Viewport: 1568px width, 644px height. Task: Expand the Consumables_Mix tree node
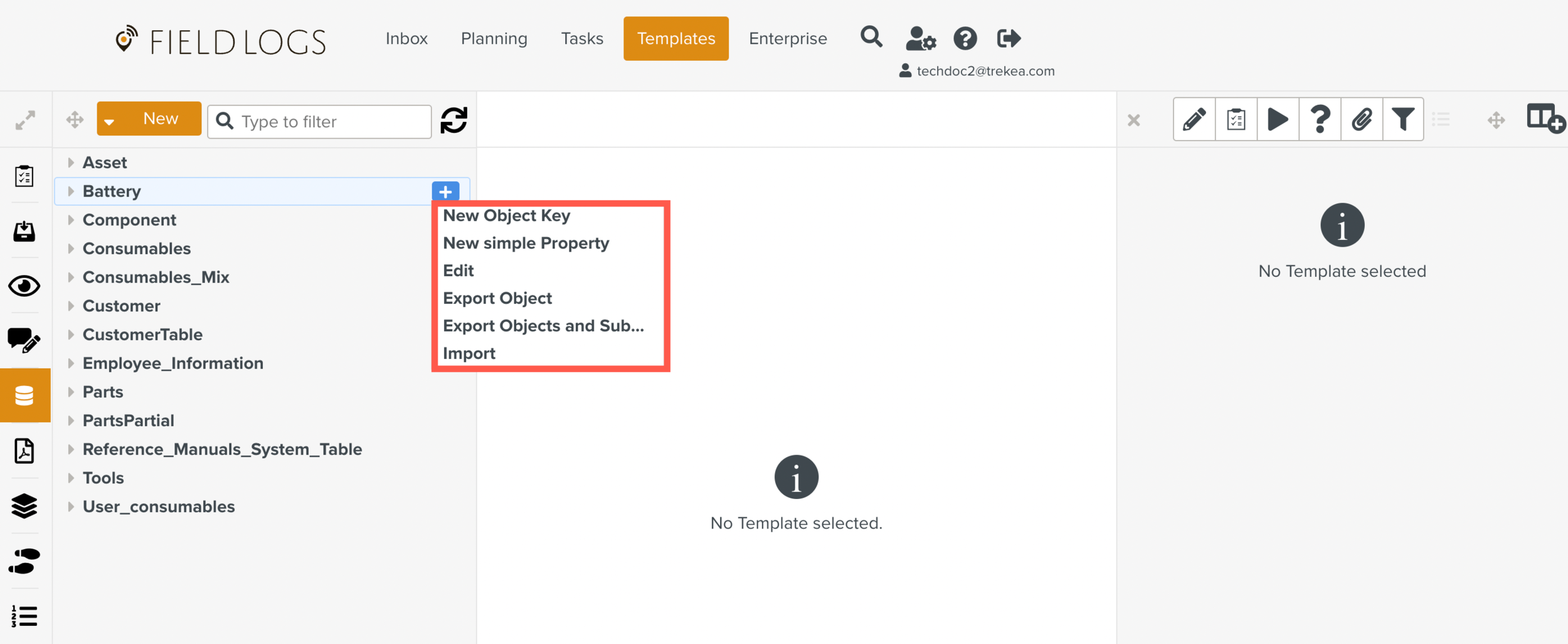coord(71,277)
